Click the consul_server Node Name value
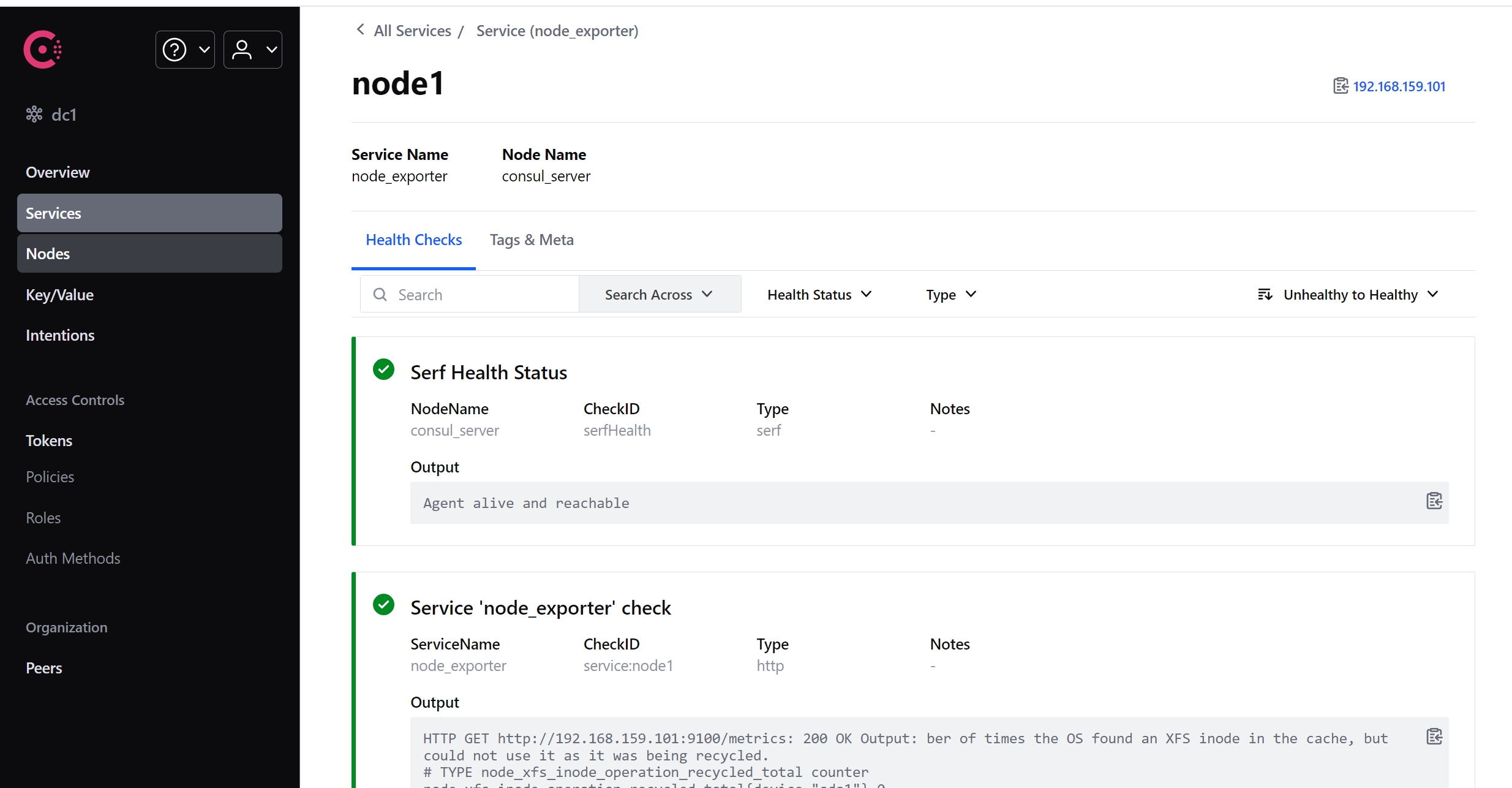This screenshot has width=1512, height=788. click(x=546, y=176)
